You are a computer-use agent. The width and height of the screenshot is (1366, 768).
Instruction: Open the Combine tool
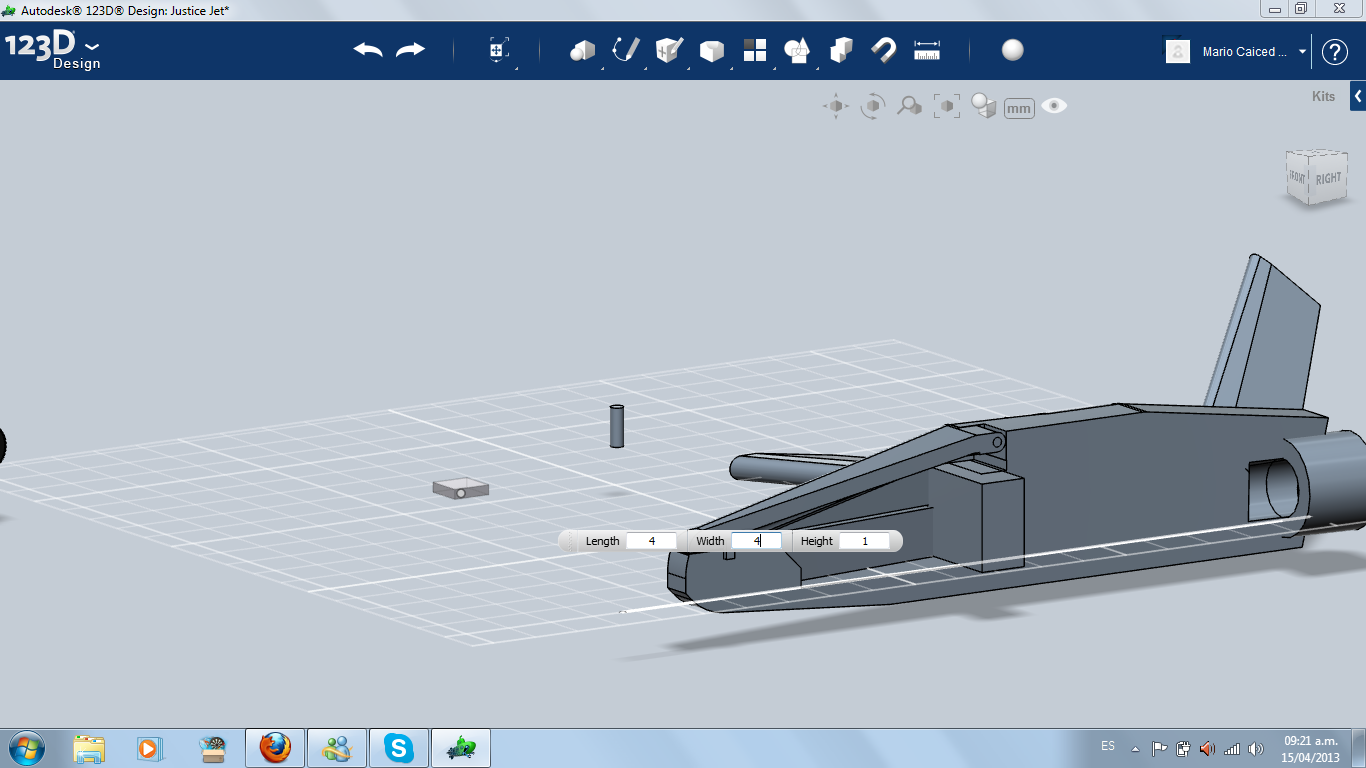click(841, 50)
